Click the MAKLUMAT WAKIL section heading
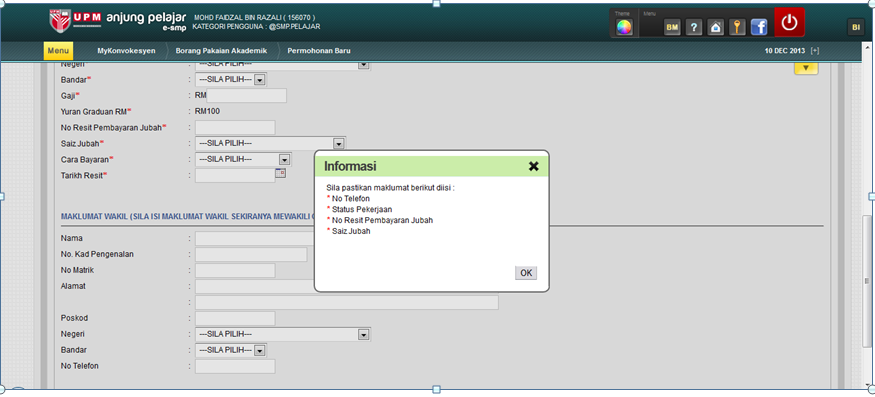875x397 pixels. pyautogui.click(x=188, y=217)
